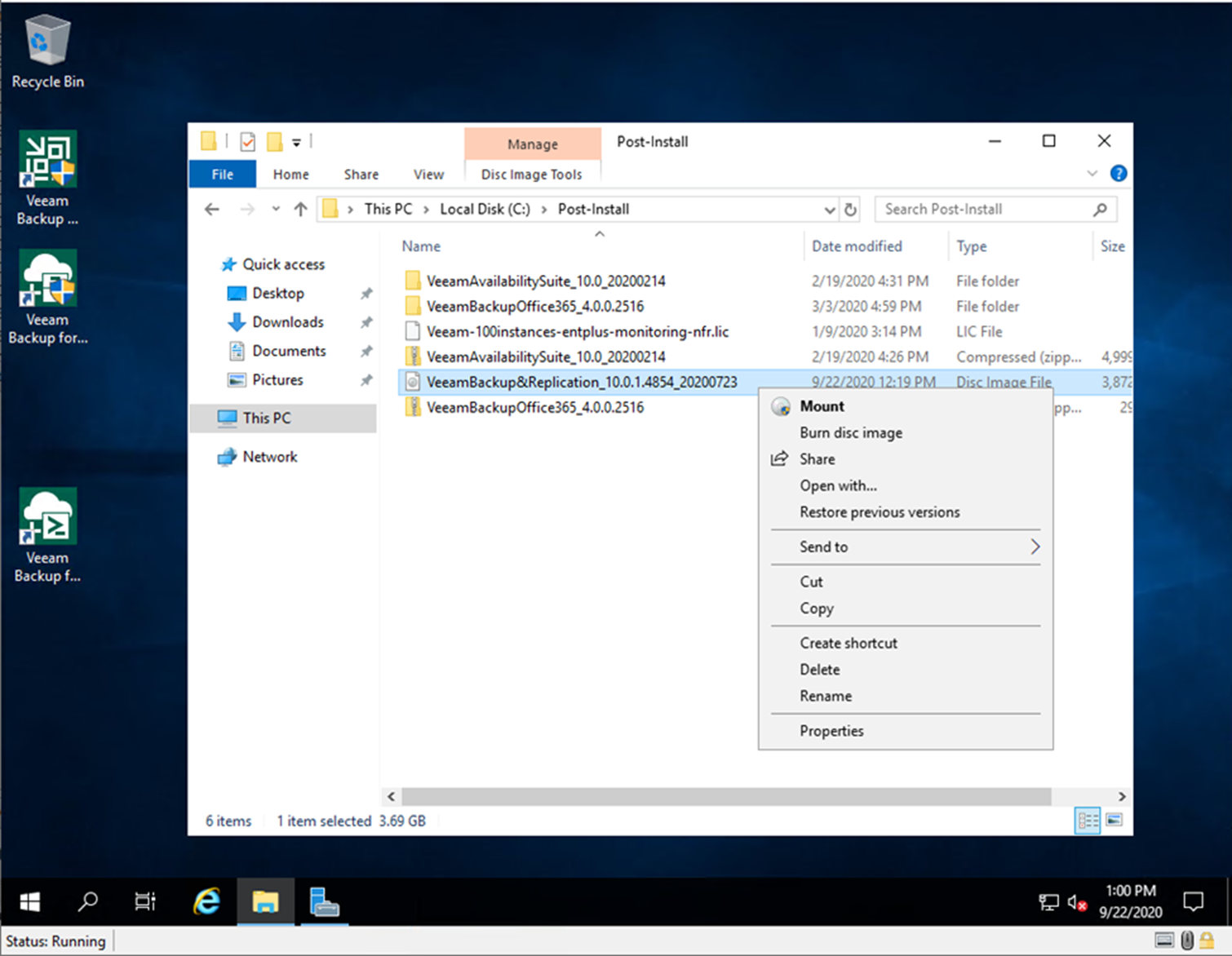Select the VeeamAvailabilitySuite_10.0_20200214 compressed zip file
The image size is (1232, 956).
pyautogui.click(x=546, y=357)
